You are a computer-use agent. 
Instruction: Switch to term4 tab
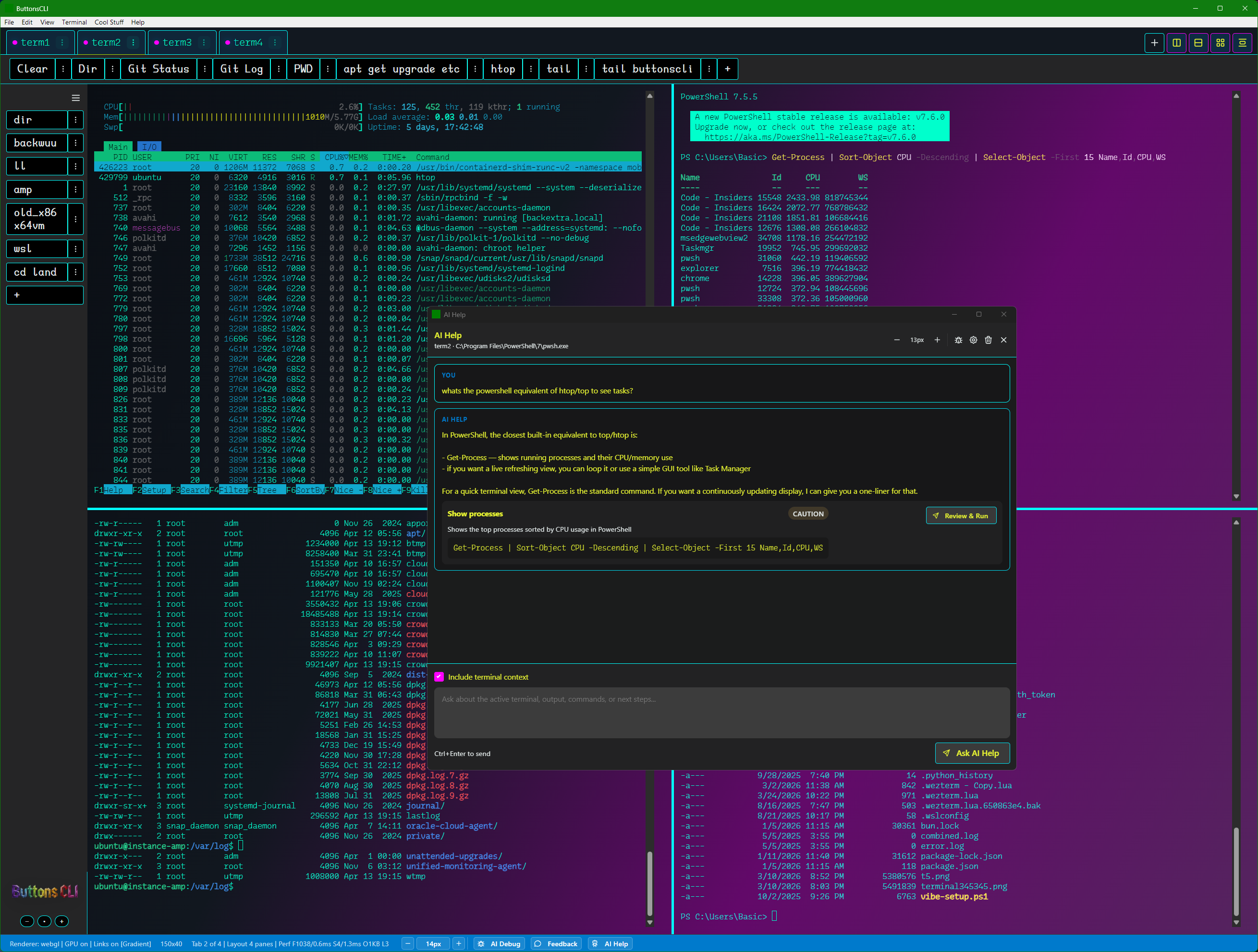[x=248, y=43]
